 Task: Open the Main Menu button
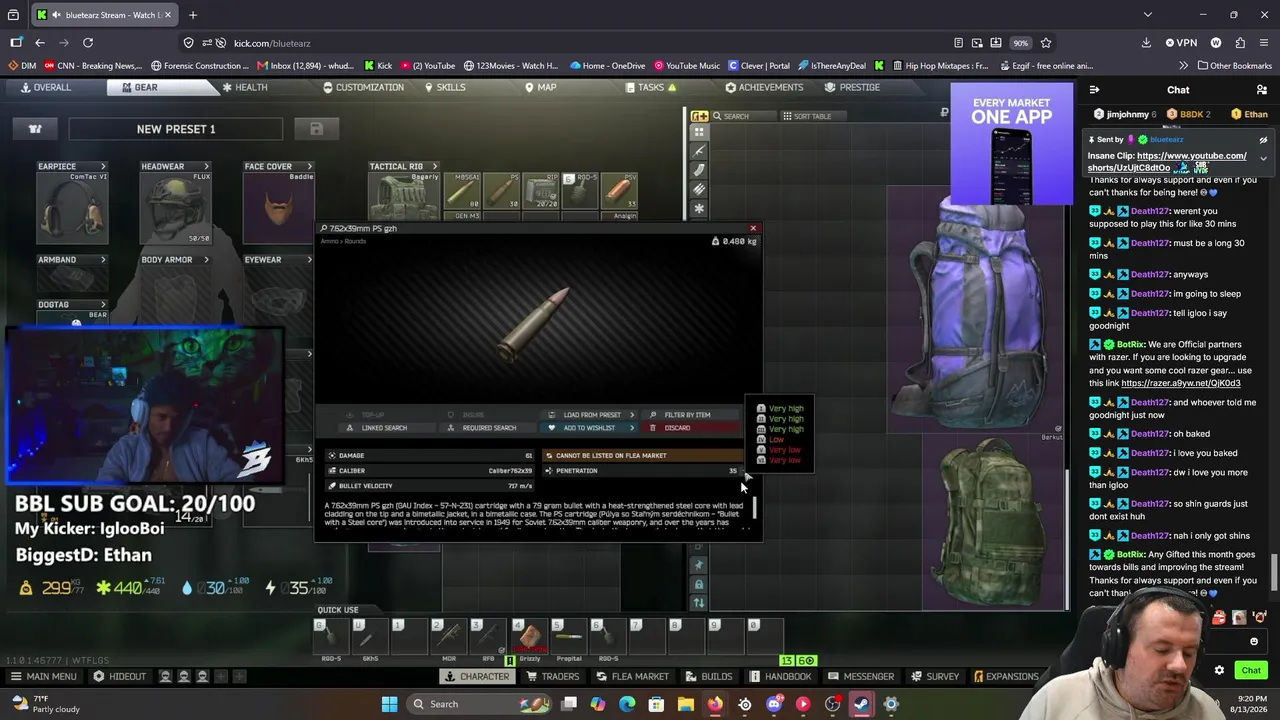coord(43,677)
